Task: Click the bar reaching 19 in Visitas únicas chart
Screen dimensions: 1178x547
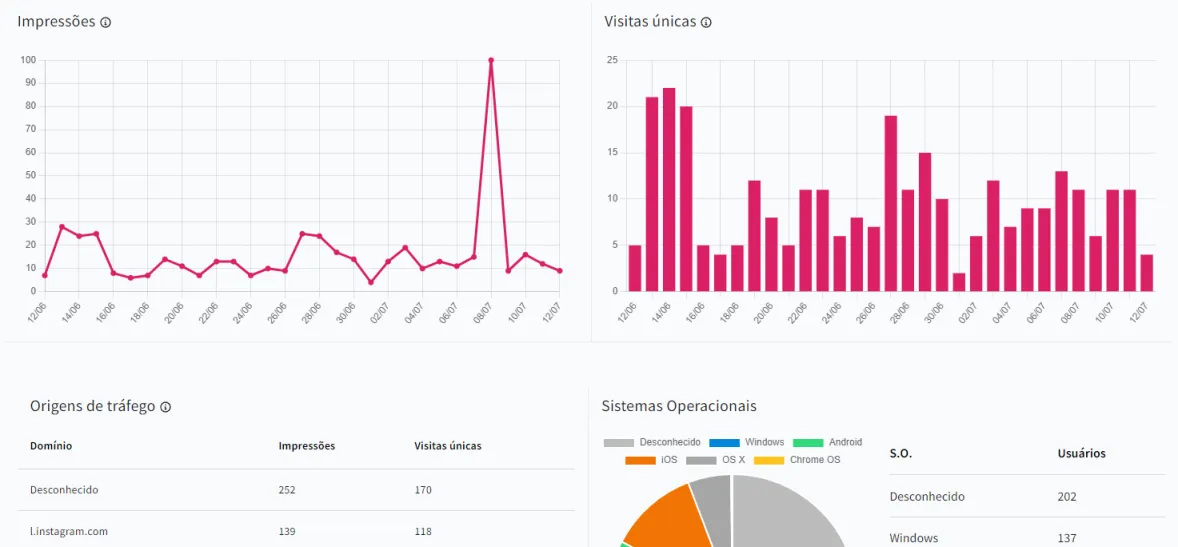Action: [891, 203]
